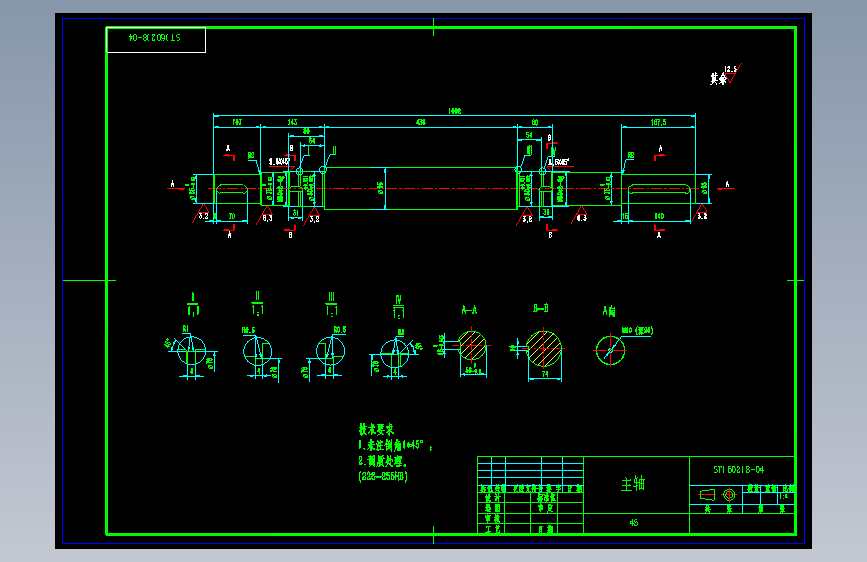Click the ø95 diameter dimension at the shaft middle
The width and height of the screenshot is (867, 562).
pyautogui.click(x=380, y=188)
